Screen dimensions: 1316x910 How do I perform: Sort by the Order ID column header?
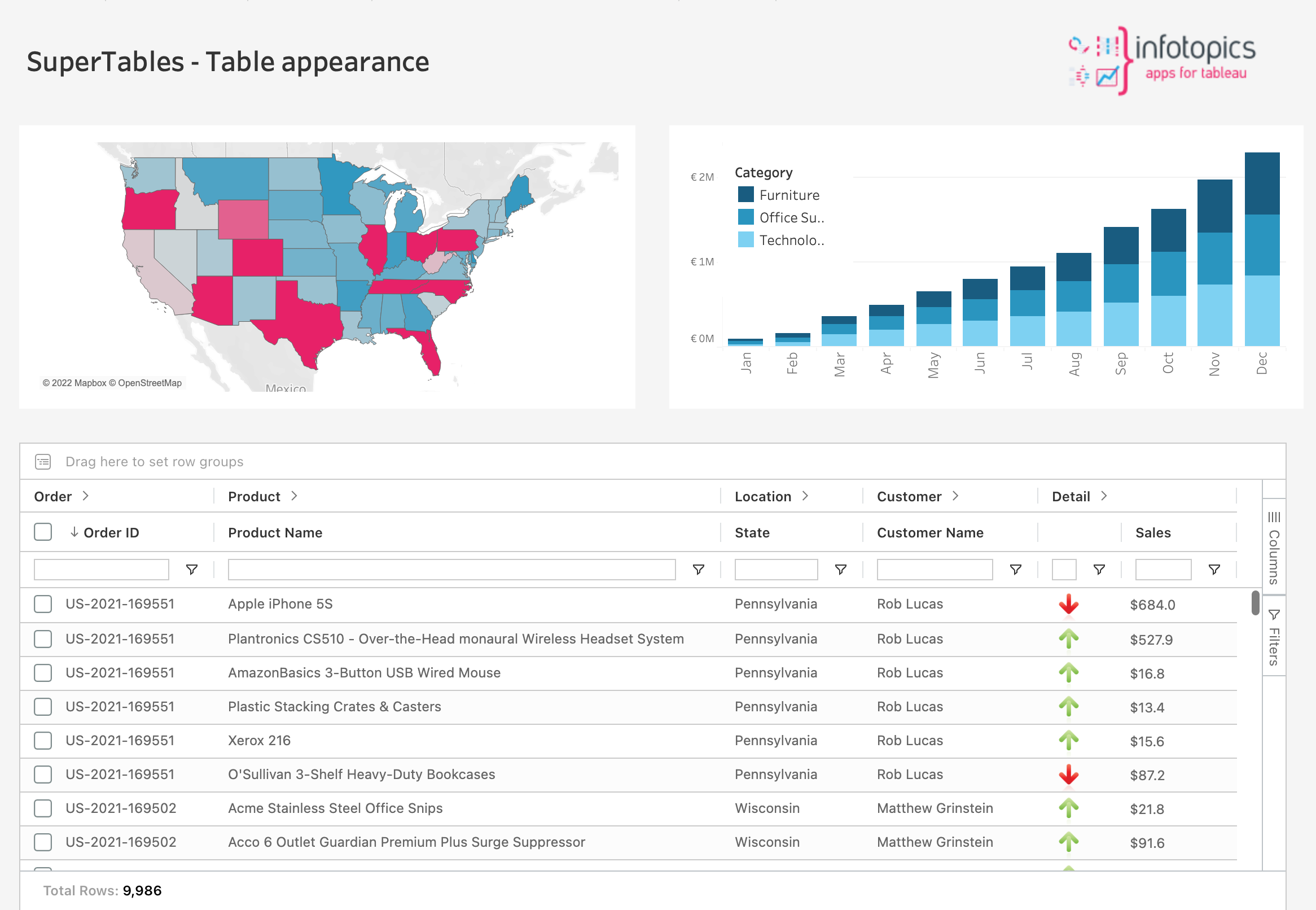111,532
